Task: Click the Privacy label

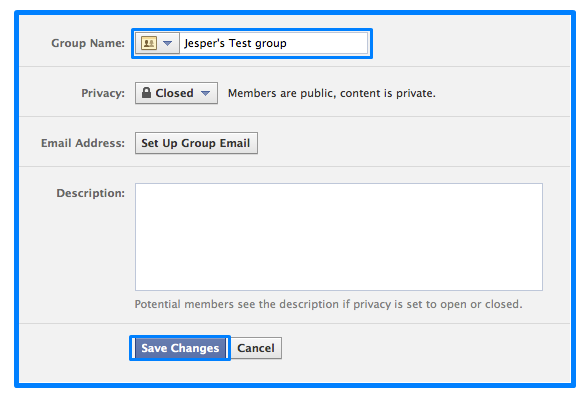Action: 103,93
